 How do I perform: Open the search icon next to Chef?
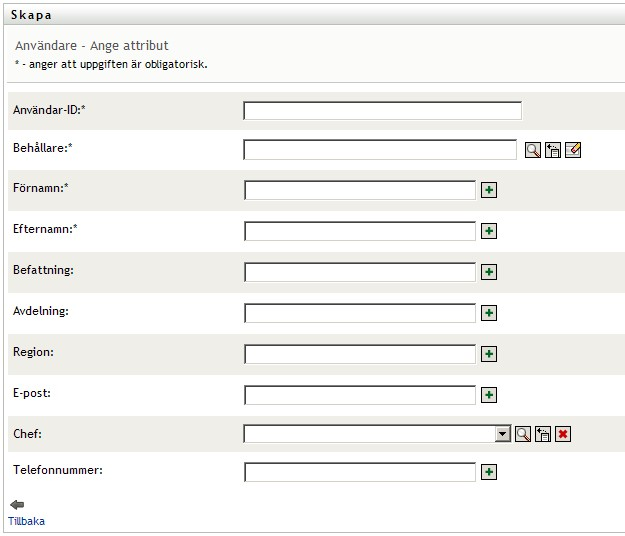click(x=523, y=434)
